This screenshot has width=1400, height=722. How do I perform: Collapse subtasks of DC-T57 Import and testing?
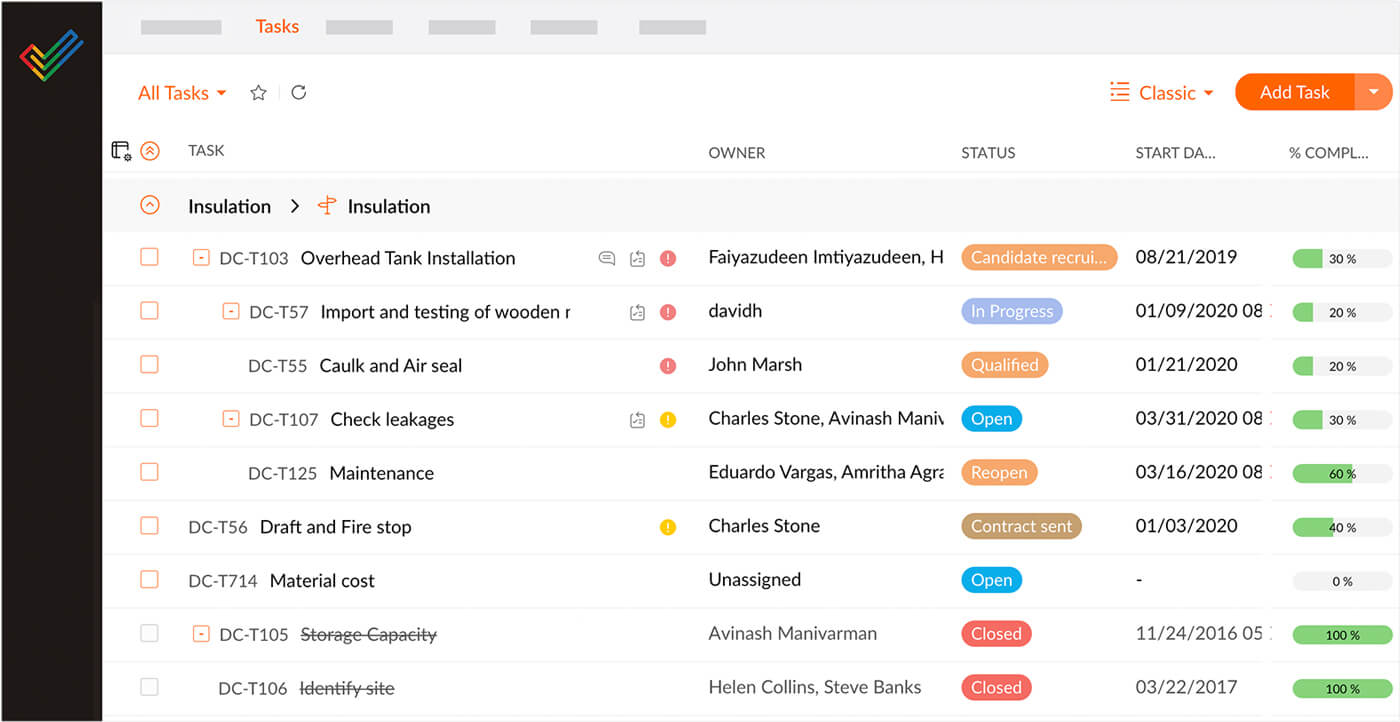[230, 312]
